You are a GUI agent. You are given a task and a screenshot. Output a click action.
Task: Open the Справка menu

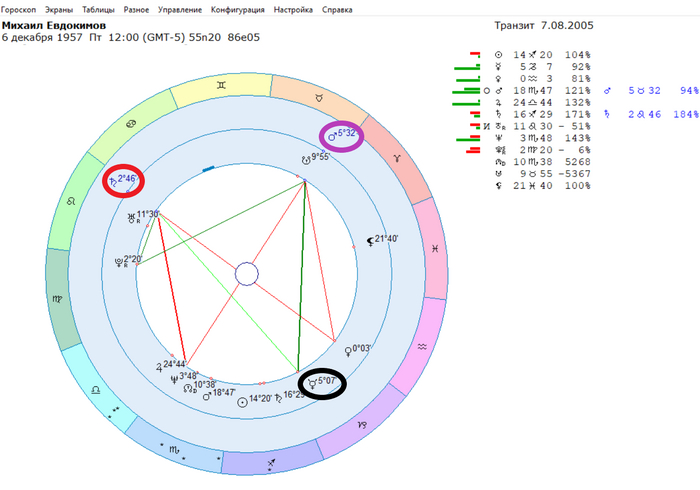337,9
